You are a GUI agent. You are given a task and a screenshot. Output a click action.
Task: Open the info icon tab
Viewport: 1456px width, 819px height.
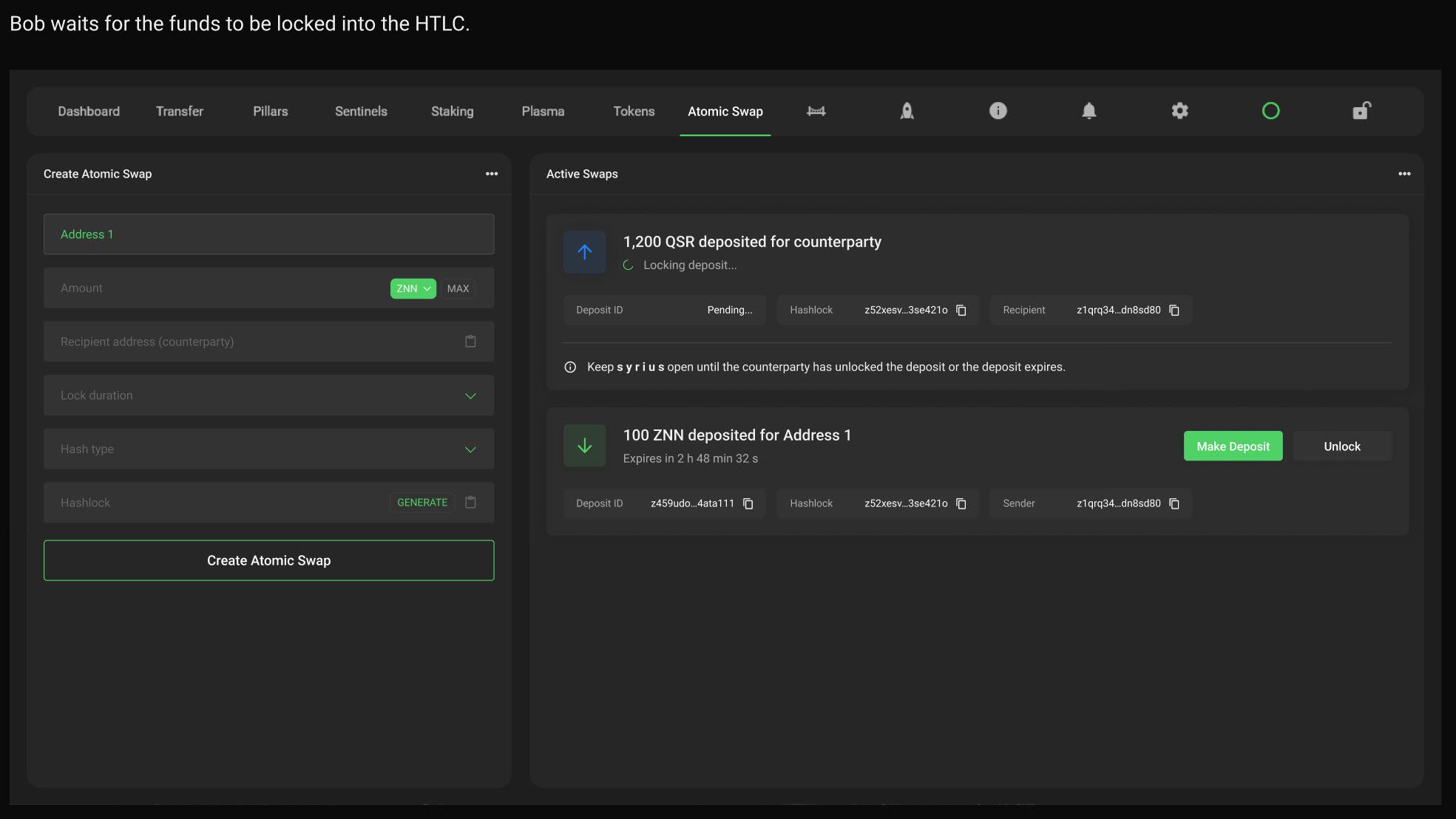click(x=998, y=111)
